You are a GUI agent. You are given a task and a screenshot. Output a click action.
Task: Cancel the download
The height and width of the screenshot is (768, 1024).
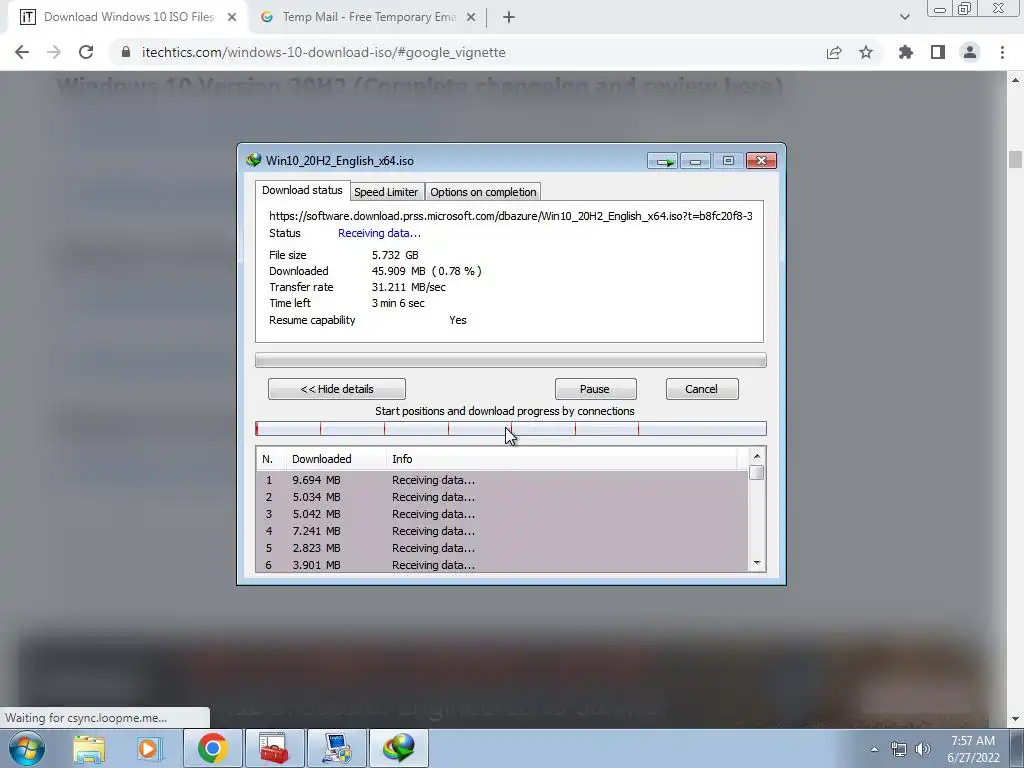point(702,389)
